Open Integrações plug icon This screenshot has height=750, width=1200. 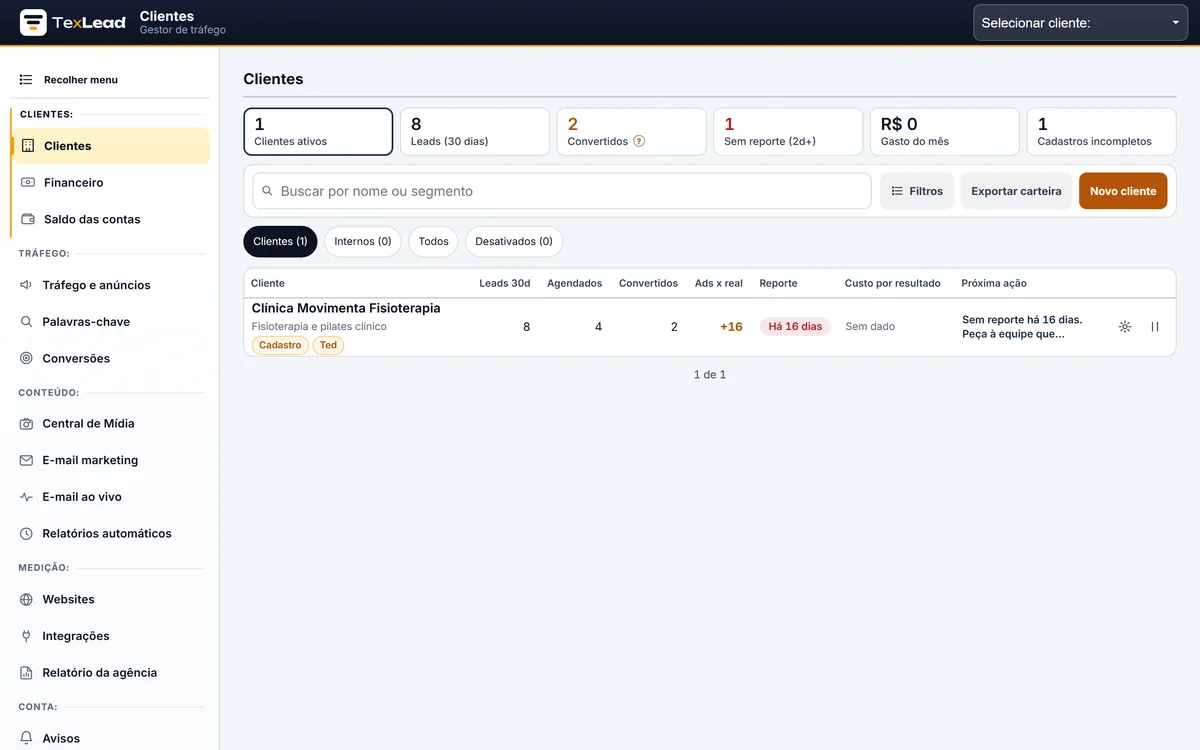click(26, 636)
